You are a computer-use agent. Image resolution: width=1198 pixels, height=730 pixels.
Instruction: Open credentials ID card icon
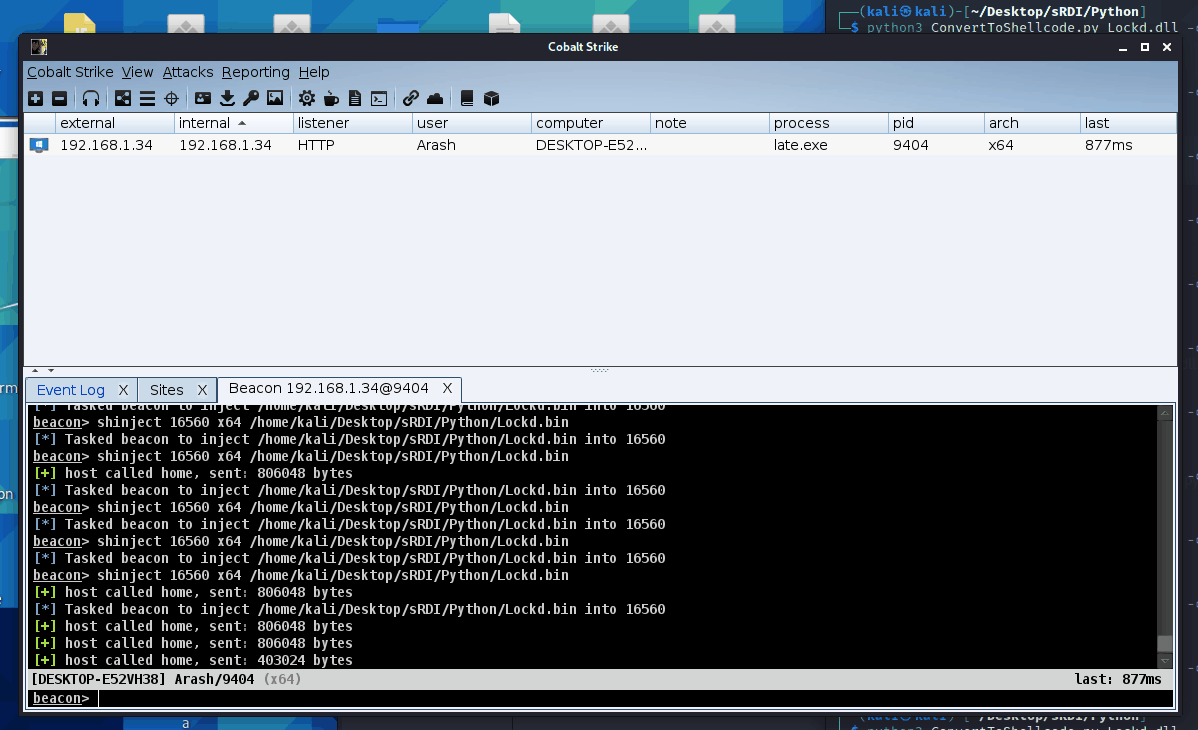[202, 99]
